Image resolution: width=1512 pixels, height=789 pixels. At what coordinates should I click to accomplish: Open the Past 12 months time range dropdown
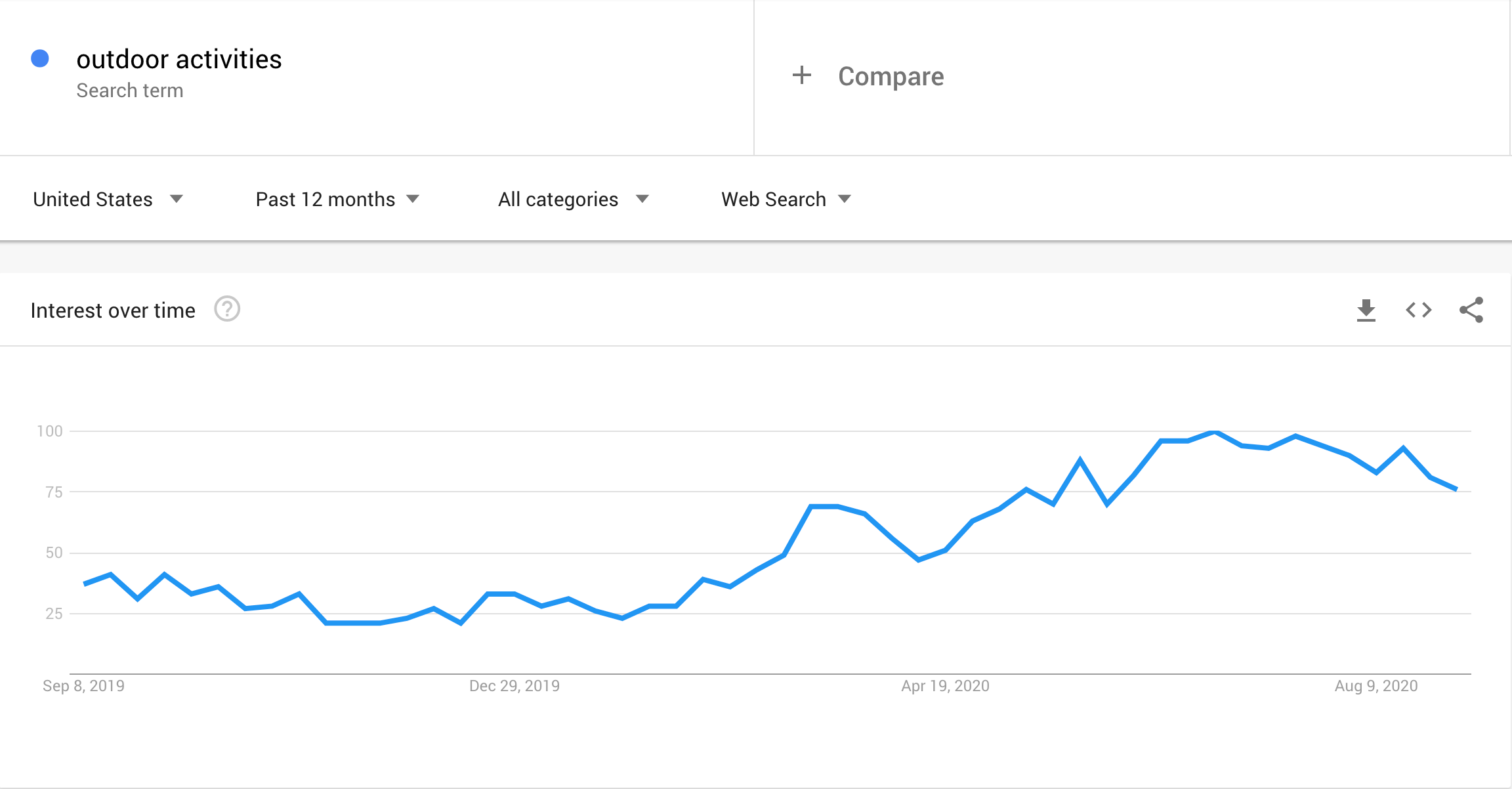click(x=337, y=199)
